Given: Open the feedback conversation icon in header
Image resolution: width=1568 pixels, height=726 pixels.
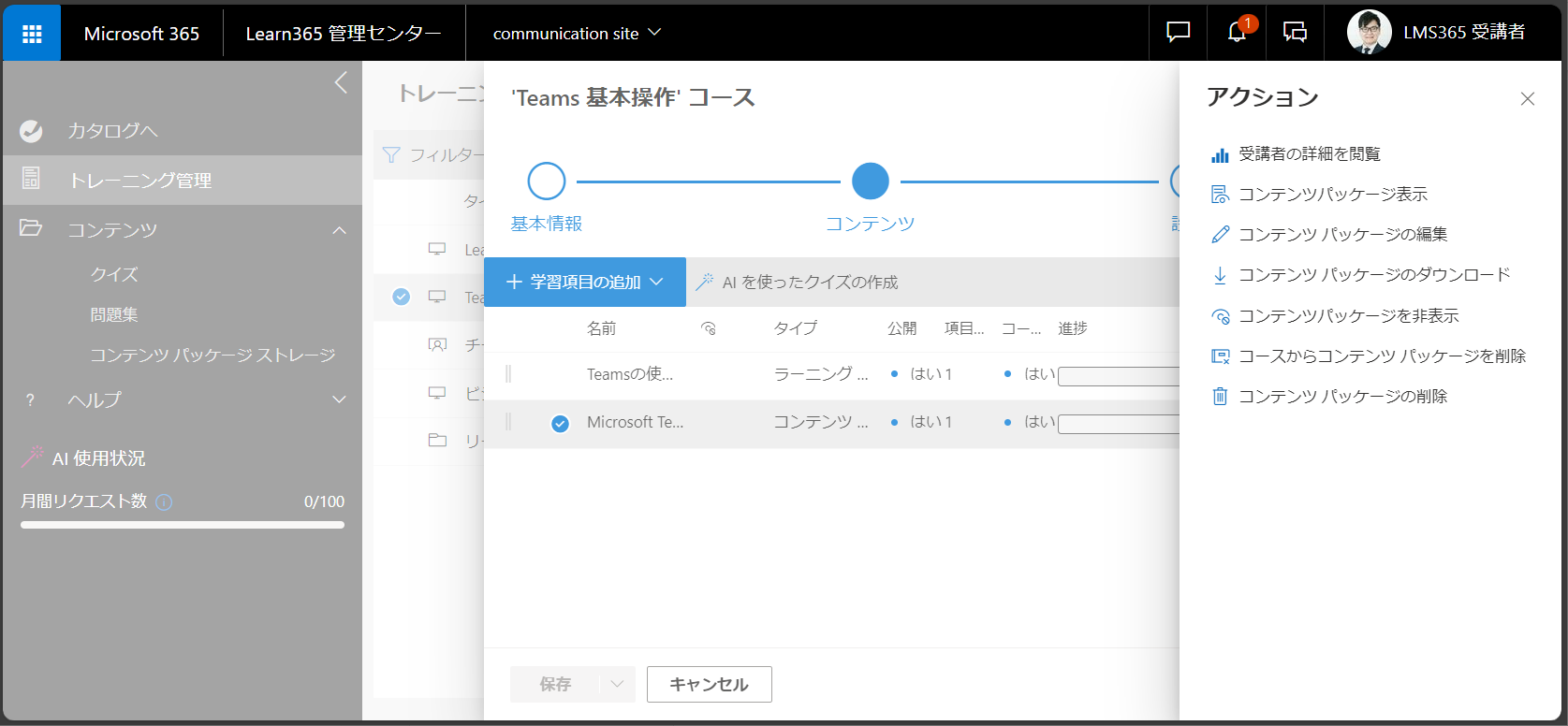Looking at the screenshot, I should pos(1296,33).
